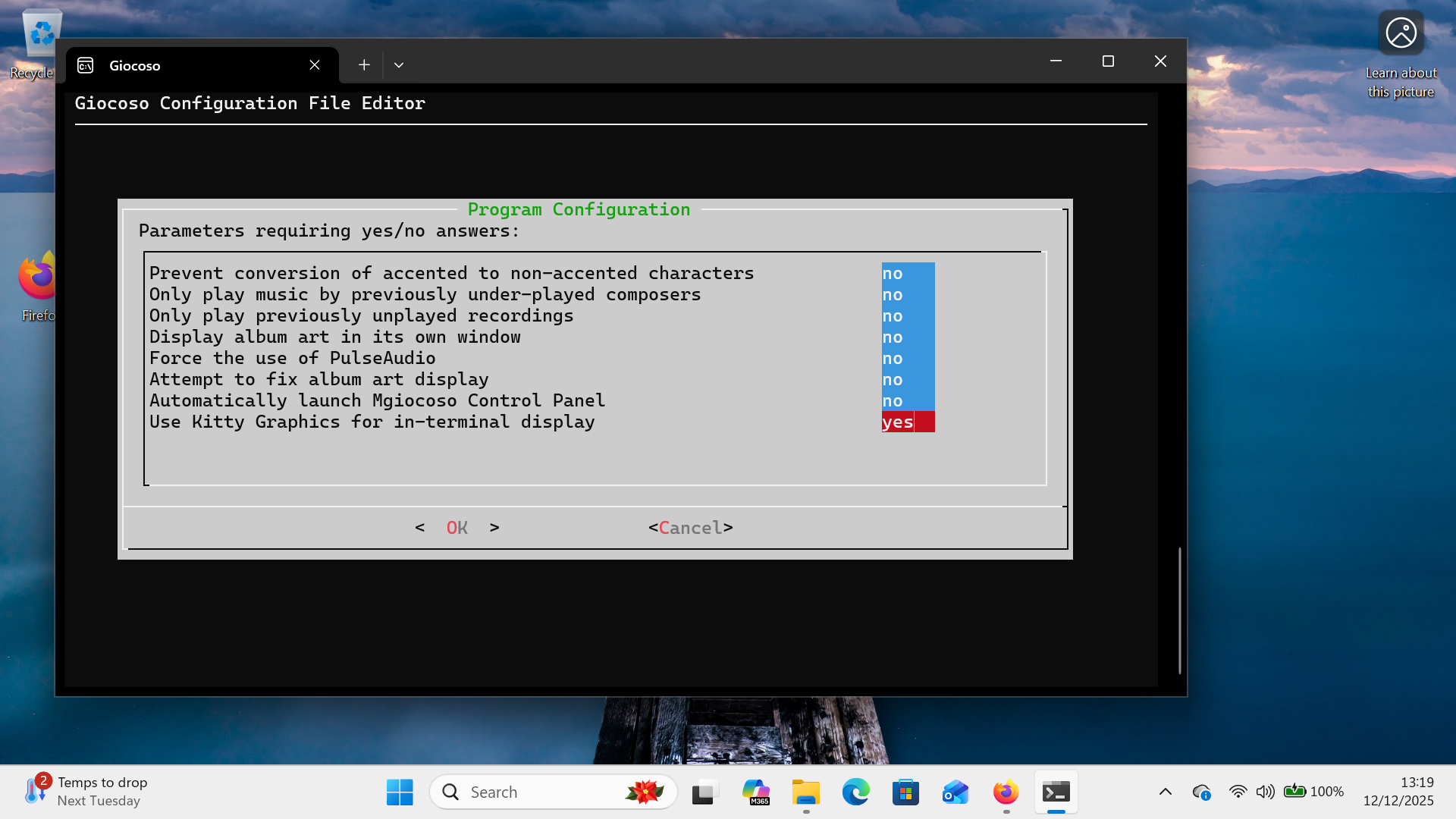
Task: Launch Firefox from the desktop shortcut
Action: 34,277
